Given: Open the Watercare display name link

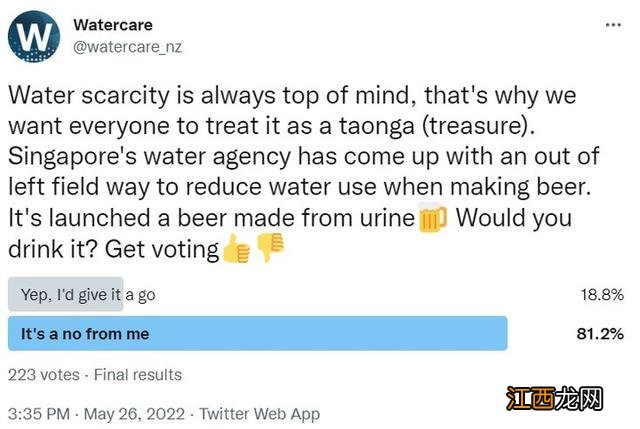Looking at the screenshot, I should click(x=115, y=24).
